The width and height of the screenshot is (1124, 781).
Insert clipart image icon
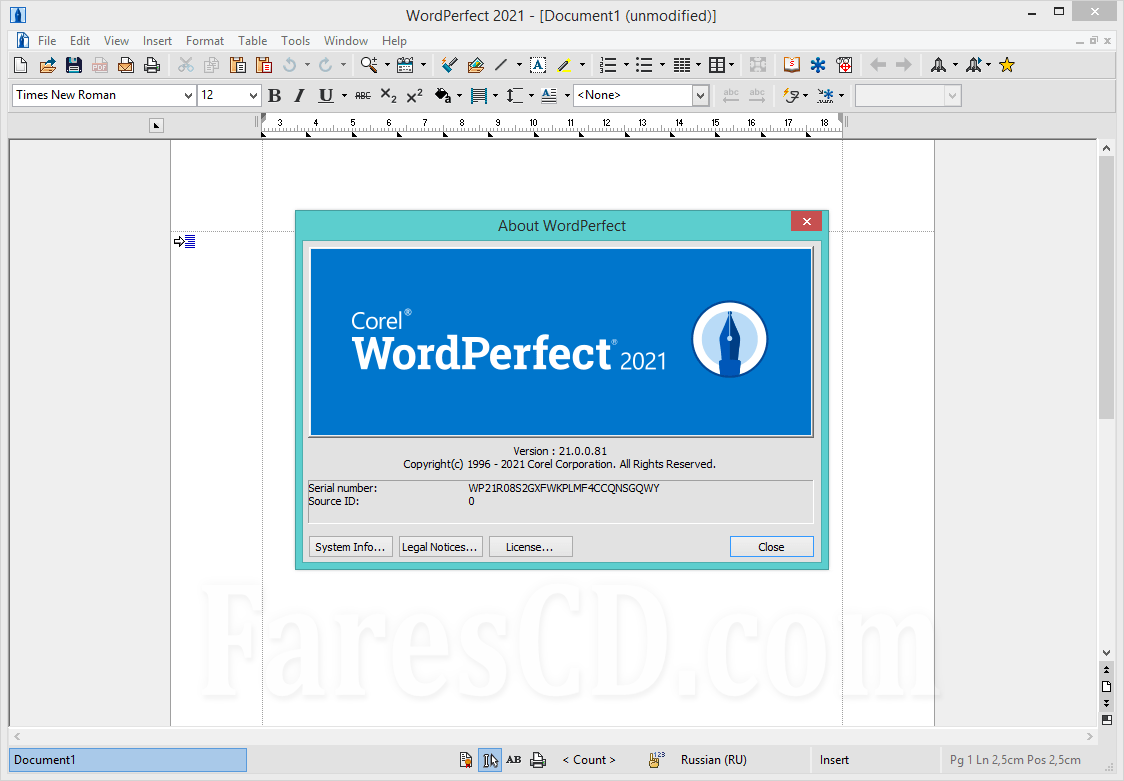pos(476,65)
